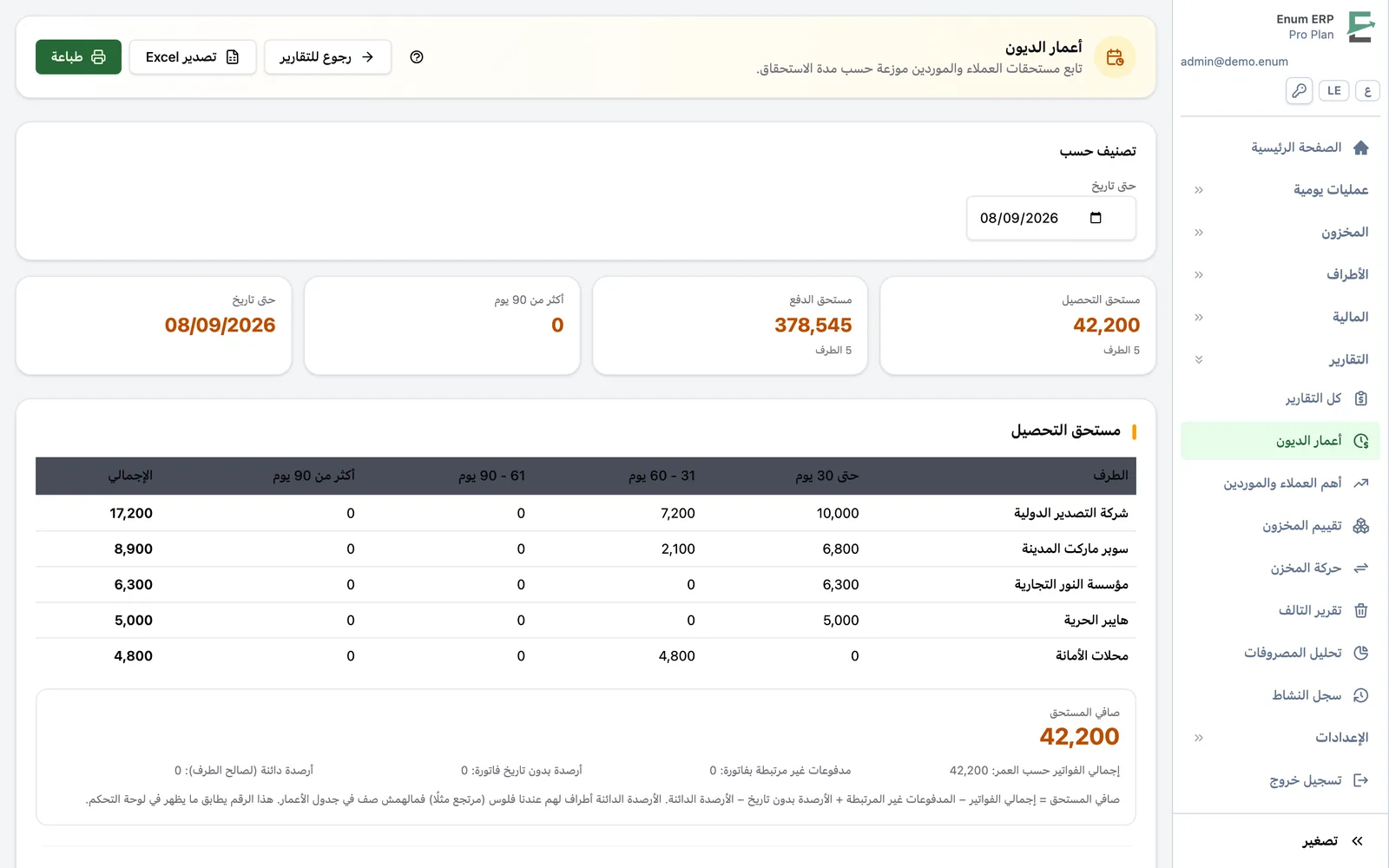Open تحليل المصروفات report
Viewport: 1389px width, 868px height.
coord(1280,653)
